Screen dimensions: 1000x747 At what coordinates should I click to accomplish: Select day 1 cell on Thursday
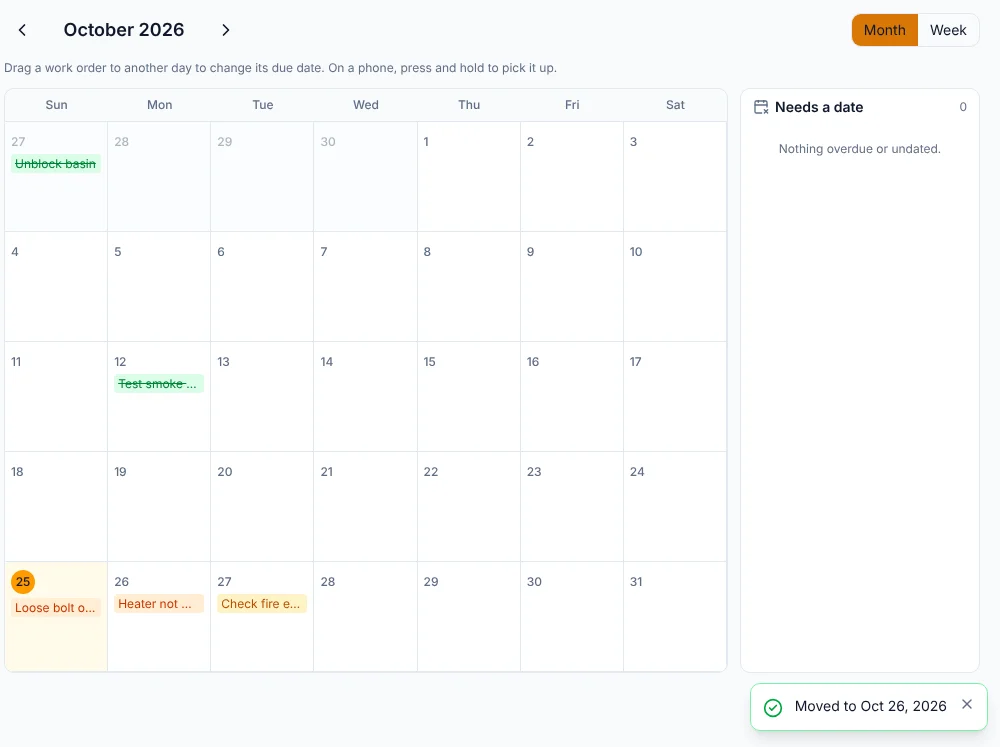coord(469,177)
